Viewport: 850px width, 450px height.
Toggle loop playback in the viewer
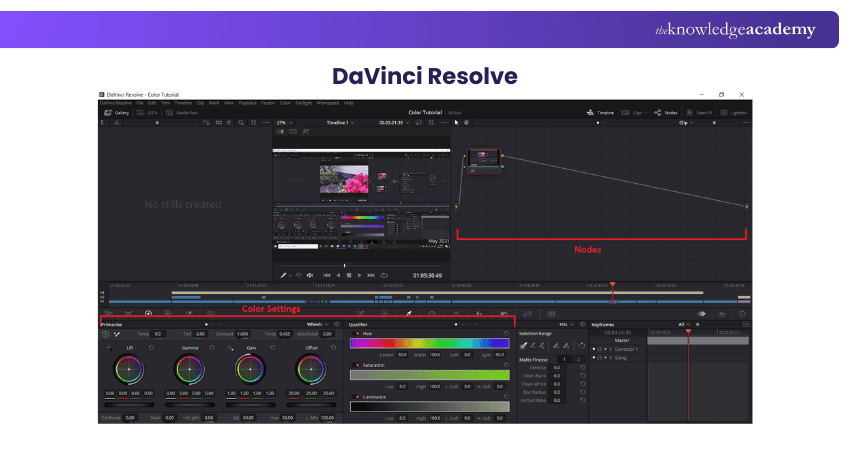coord(384,275)
